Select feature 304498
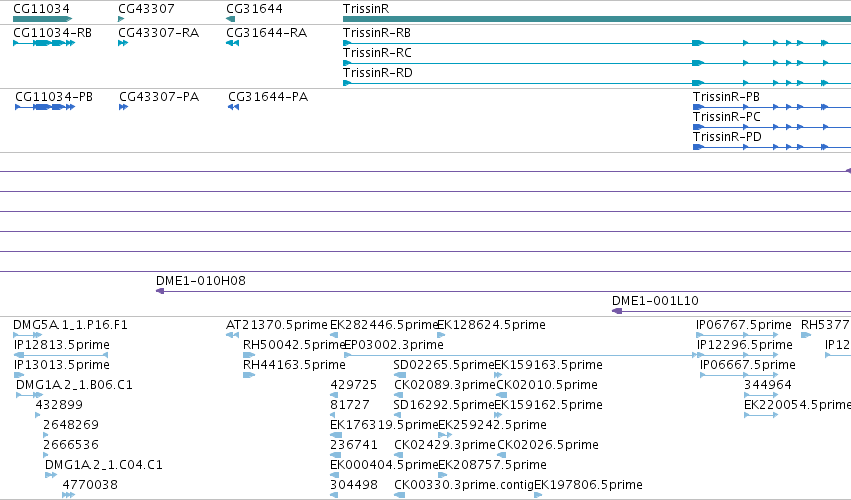The height and width of the screenshot is (500, 851). coord(354,485)
